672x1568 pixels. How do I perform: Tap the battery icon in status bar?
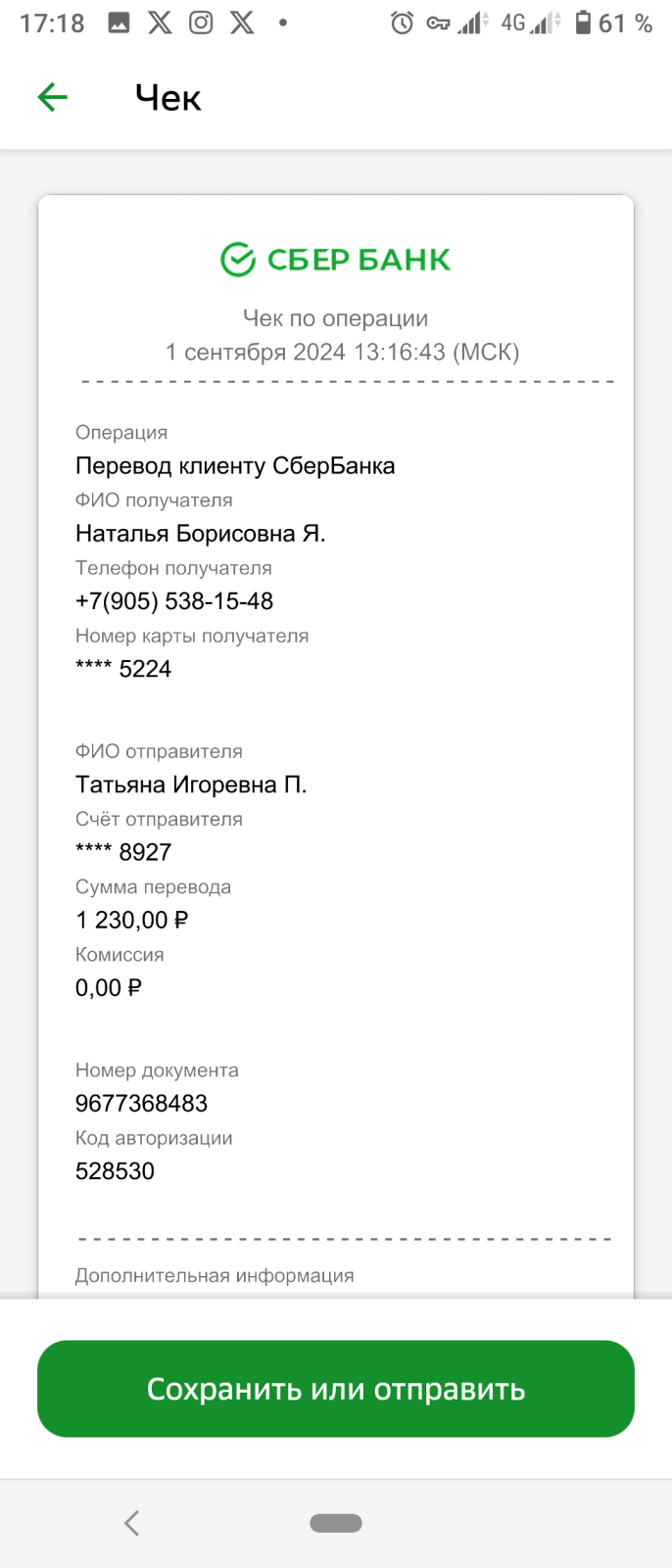583,23
